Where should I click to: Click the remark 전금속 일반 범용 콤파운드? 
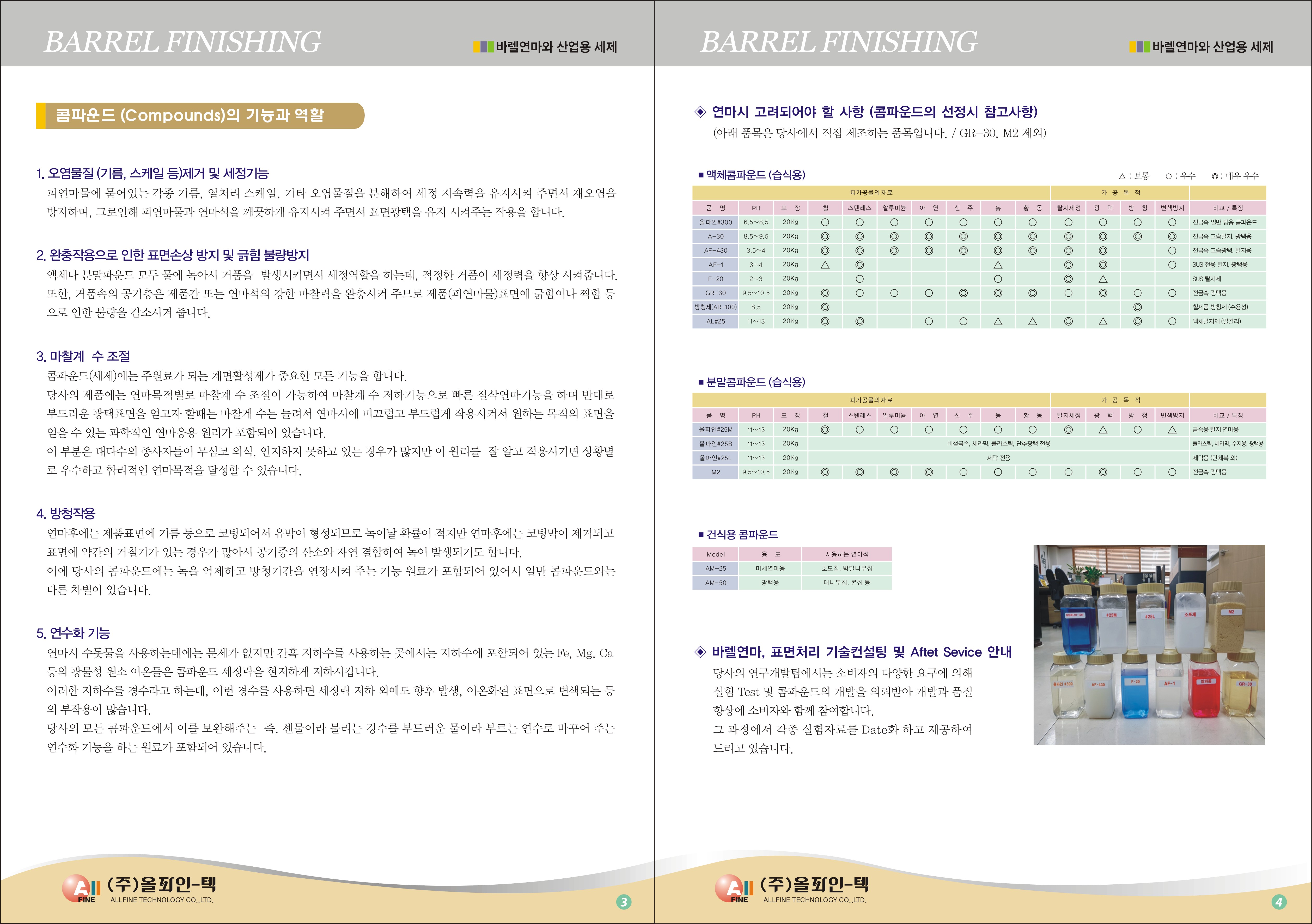(x=1225, y=222)
